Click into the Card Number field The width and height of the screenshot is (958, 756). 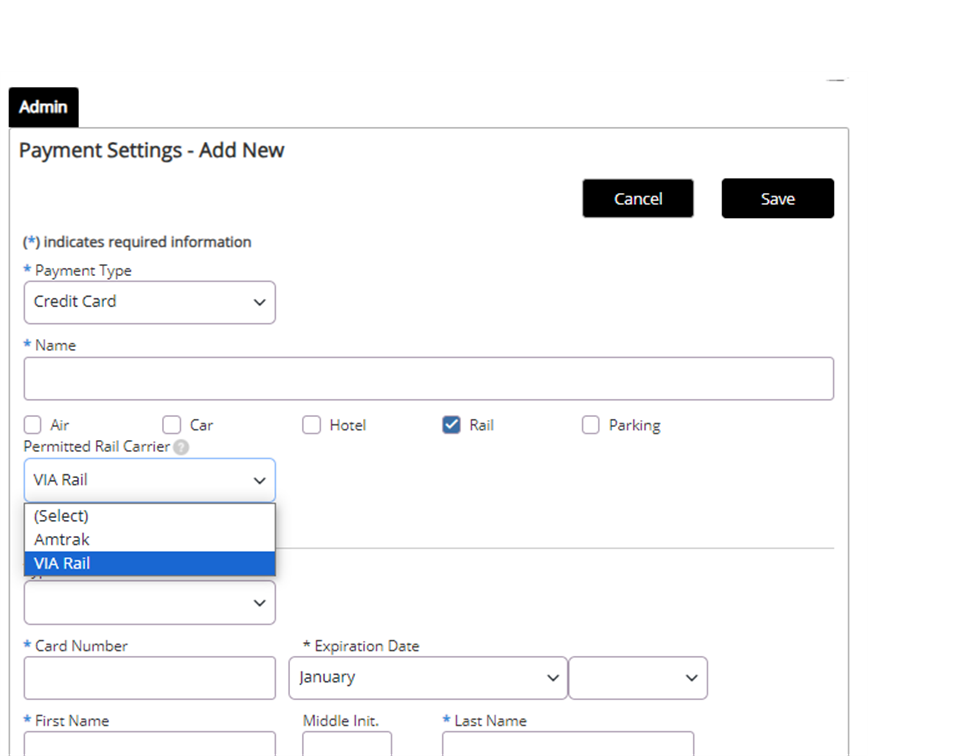coord(150,678)
